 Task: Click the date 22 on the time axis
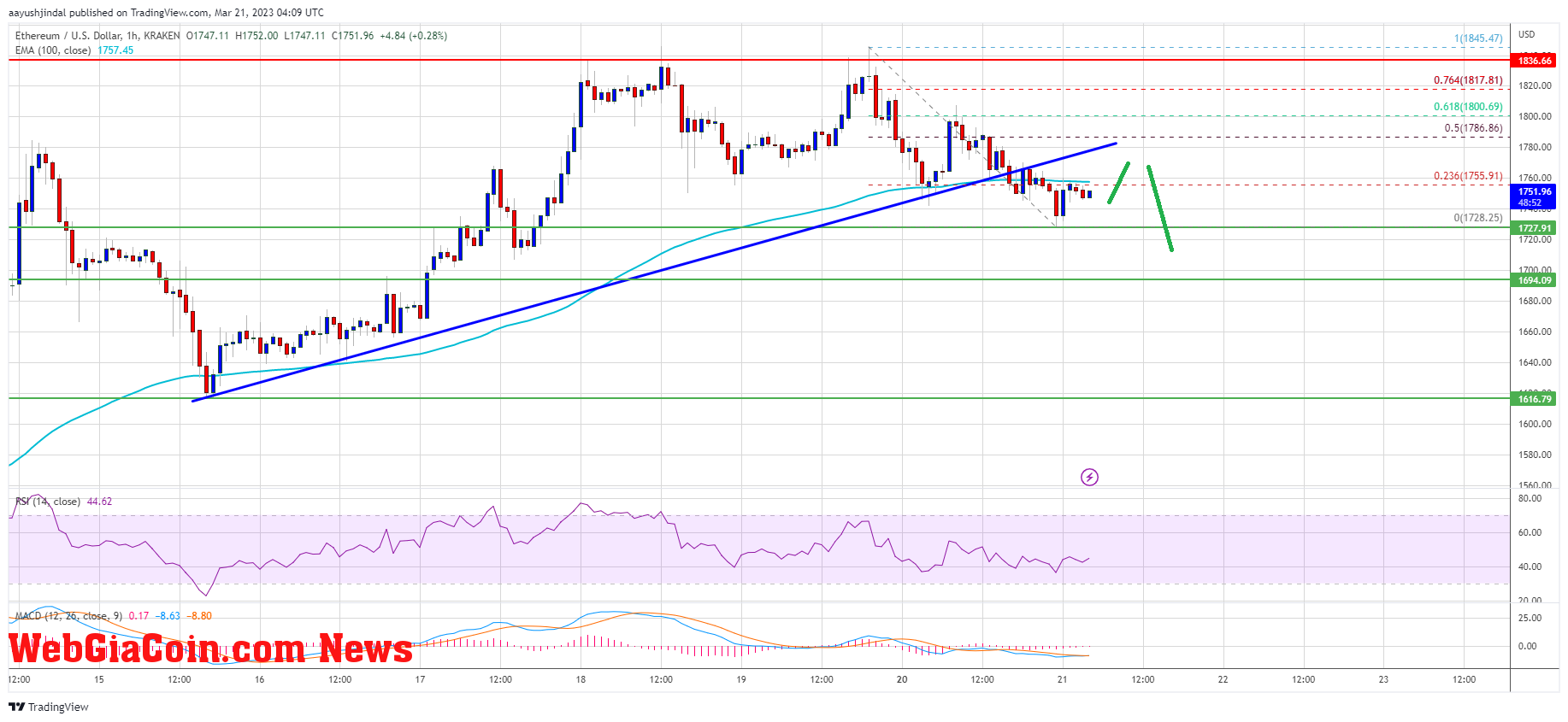(x=1223, y=679)
